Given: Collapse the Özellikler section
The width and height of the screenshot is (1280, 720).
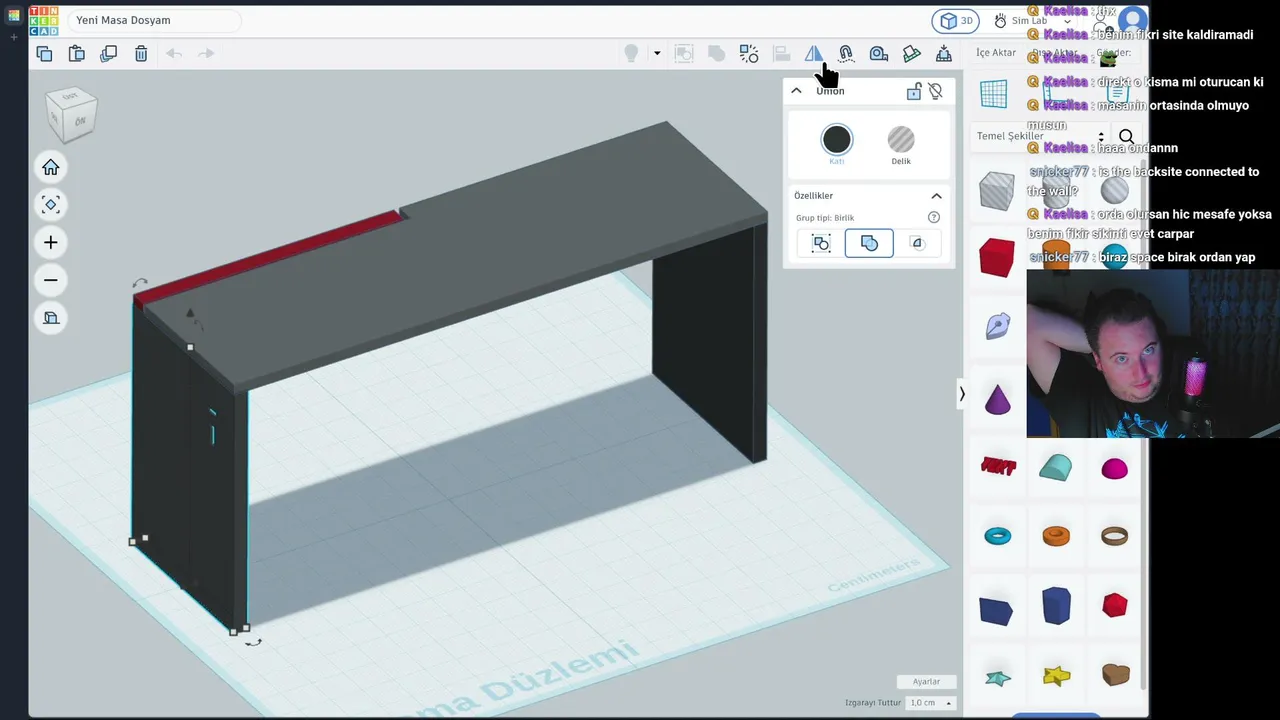Looking at the screenshot, I should [936, 196].
